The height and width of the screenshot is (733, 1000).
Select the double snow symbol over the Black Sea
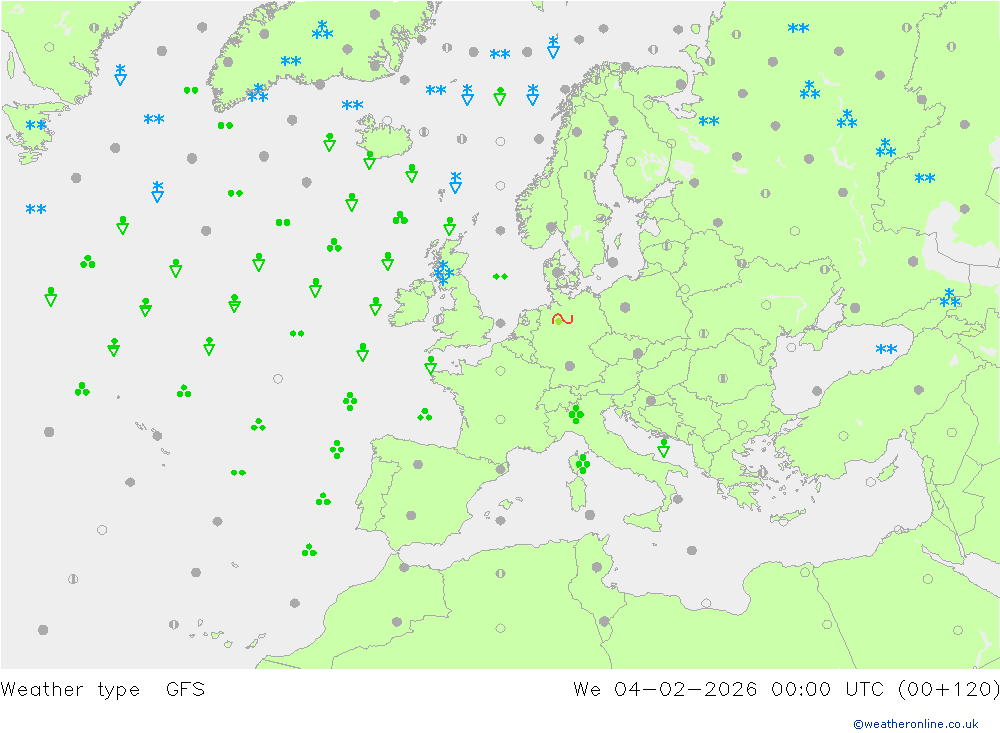(x=886, y=349)
